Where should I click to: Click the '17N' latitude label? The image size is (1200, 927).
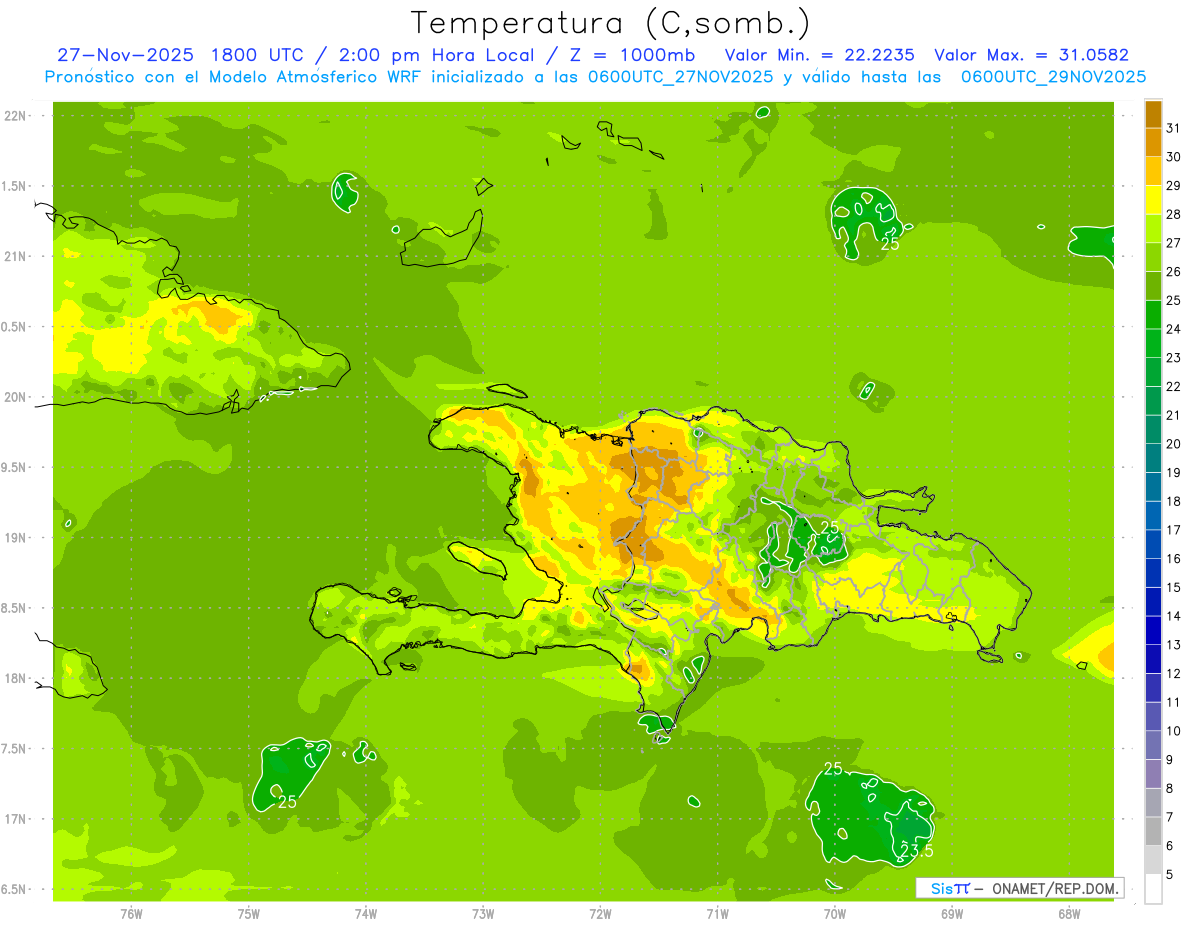click(15, 820)
